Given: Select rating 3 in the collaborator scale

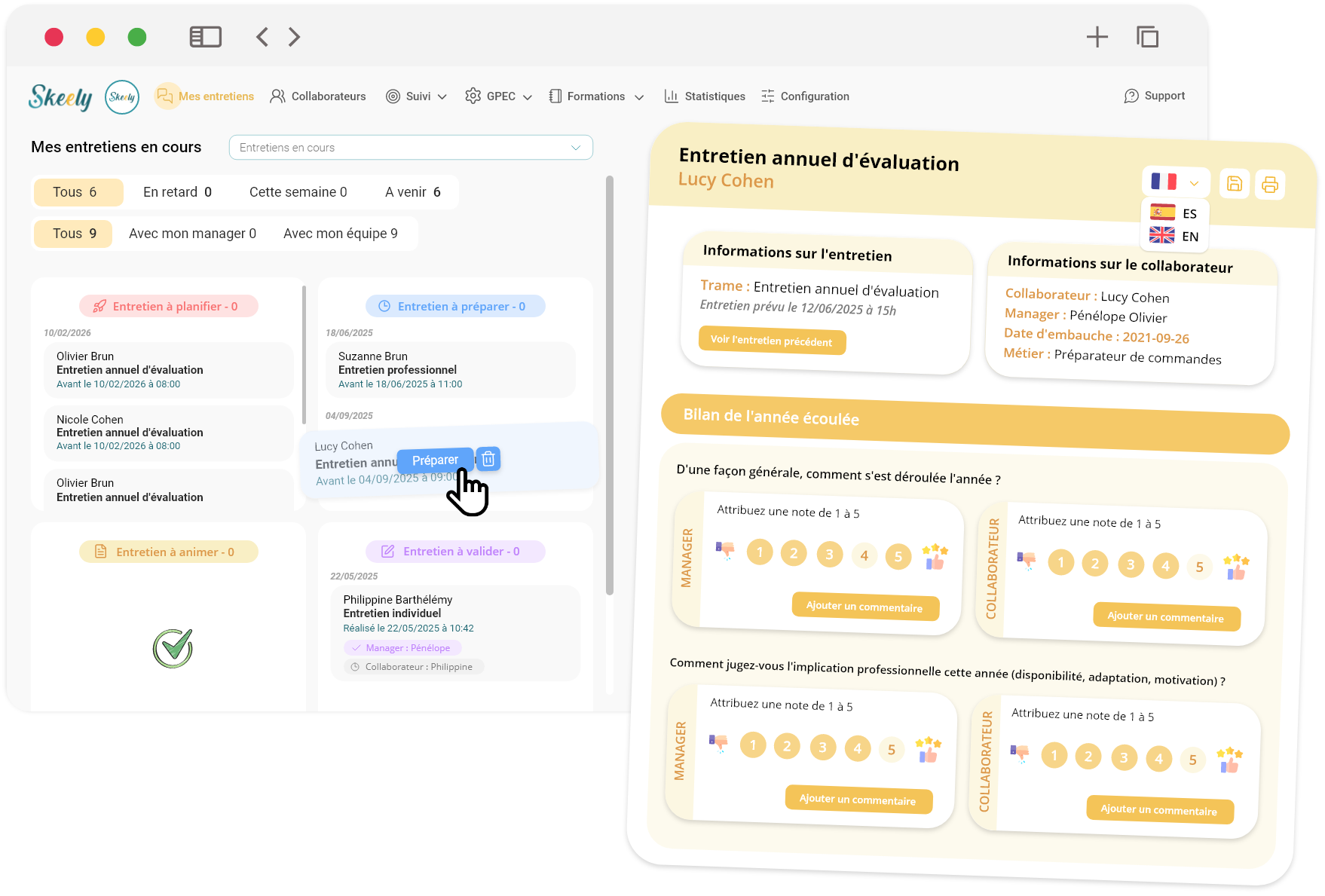Looking at the screenshot, I should [x=1130, y=564].
